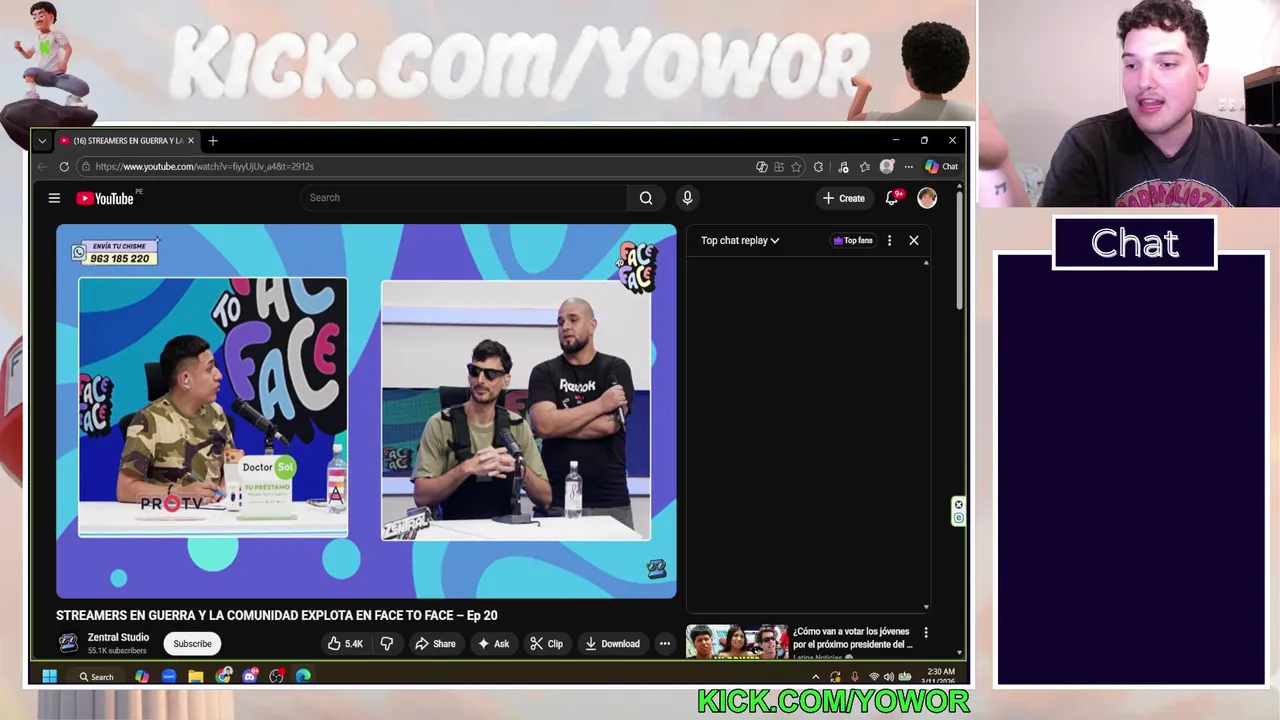Focus the YouTube Search input field
Image resolution: width=1280 pixels, height=720 pixels.
point(465,198)
